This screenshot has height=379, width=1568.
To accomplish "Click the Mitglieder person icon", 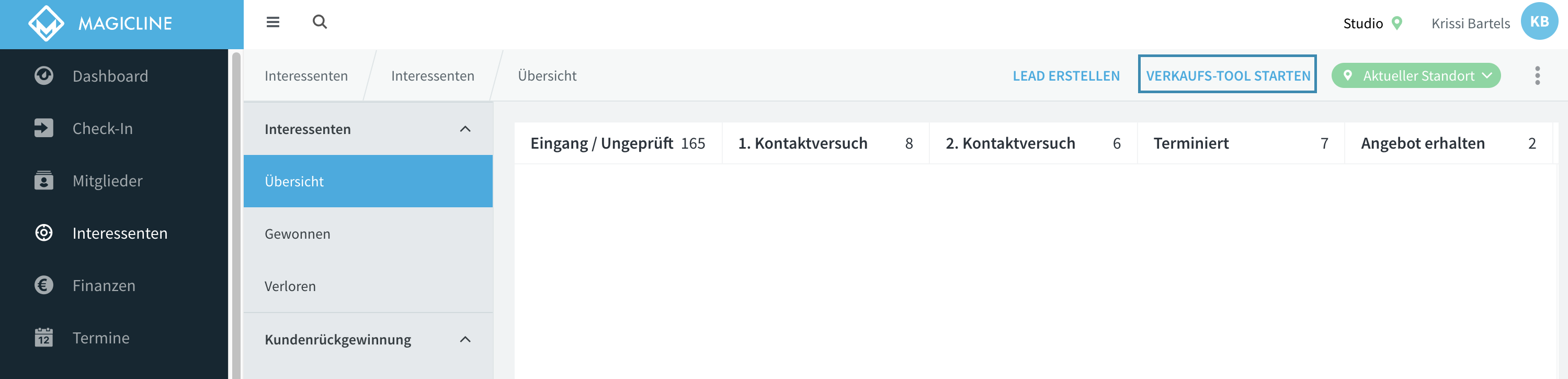I will click(x=44, y=181).
